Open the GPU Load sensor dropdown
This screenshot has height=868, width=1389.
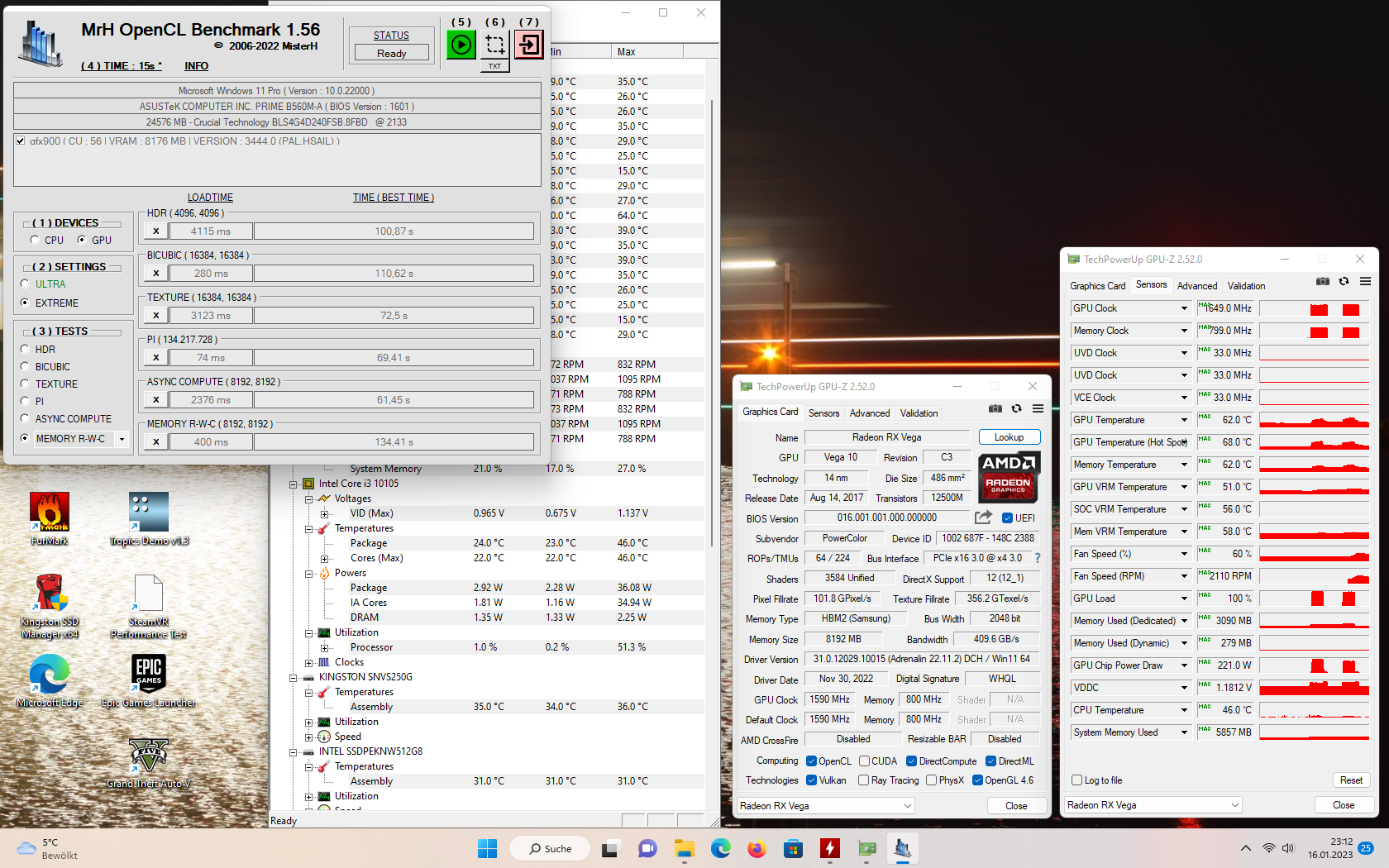pyautogui.click(x=1184, y=599)
